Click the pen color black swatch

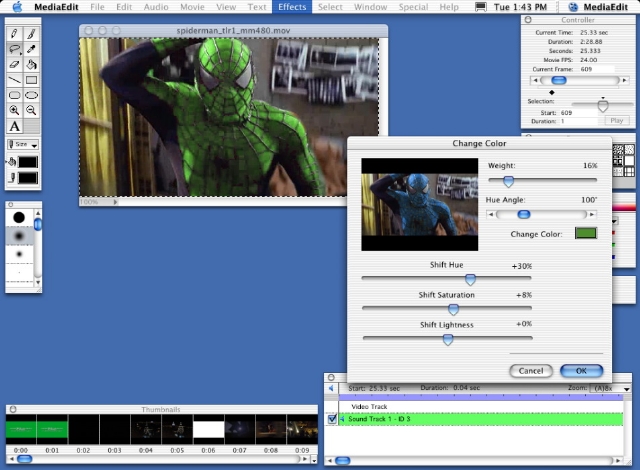pyautogui.click(x=28, y=178)
